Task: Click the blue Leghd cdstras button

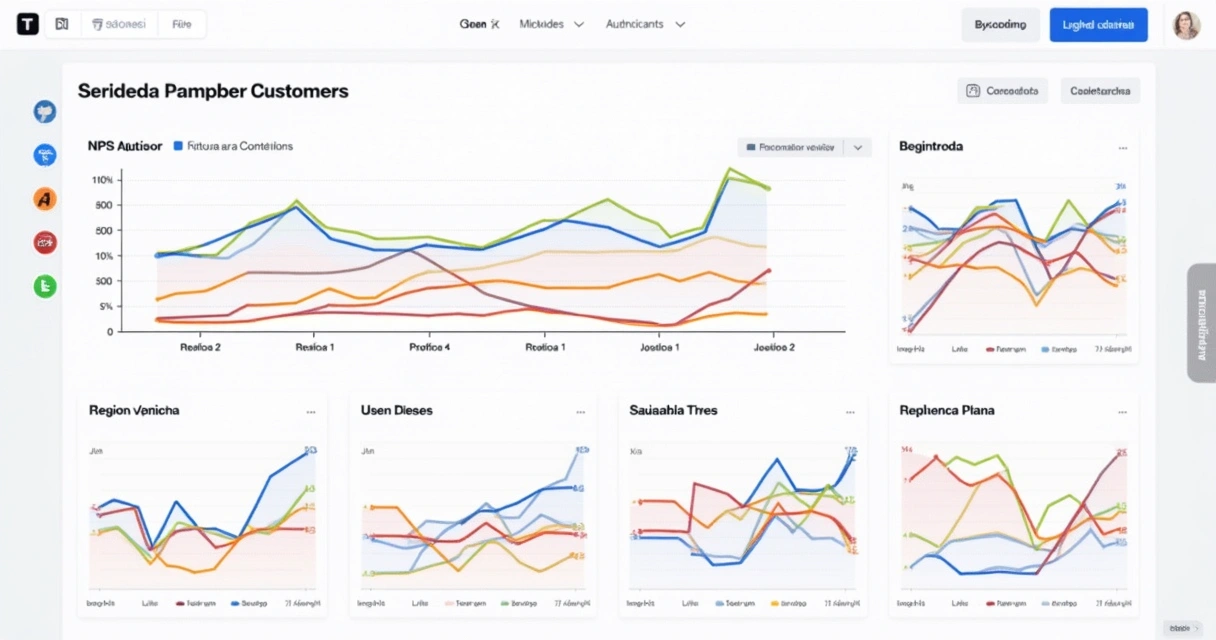Action: [1099, 25]
